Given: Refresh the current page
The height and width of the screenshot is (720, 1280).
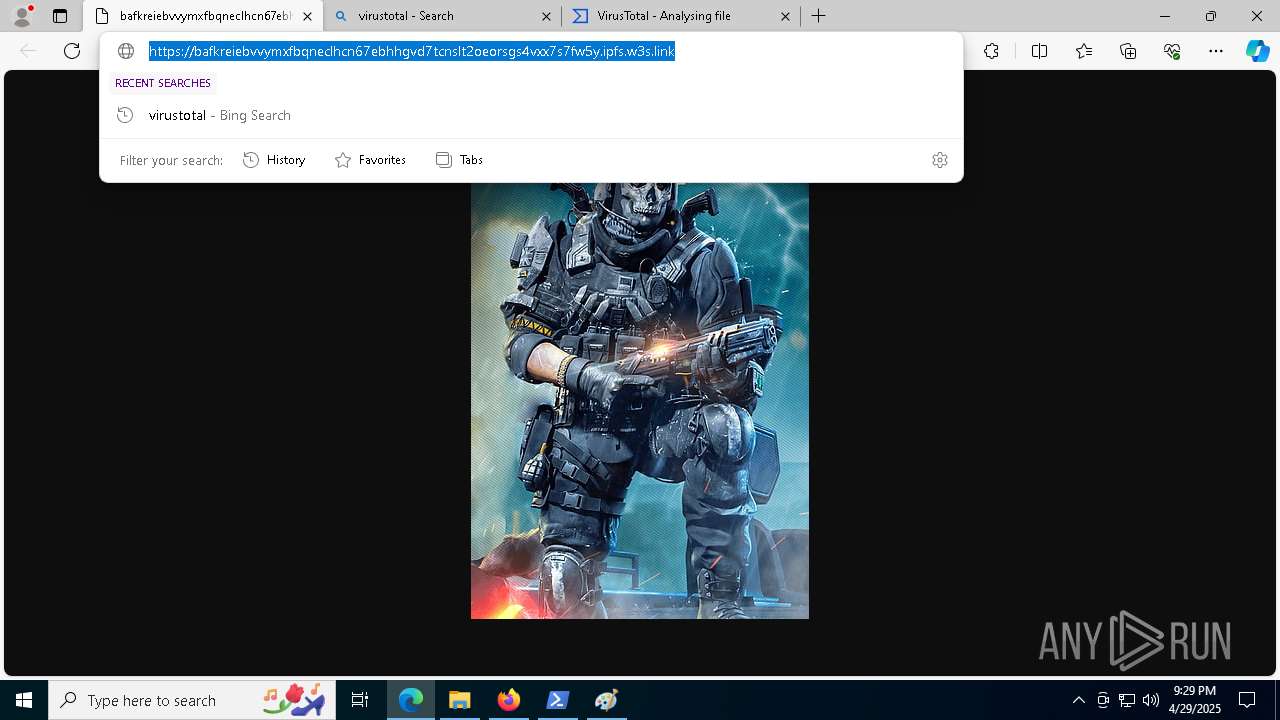Looking at the screenshot, I should (72, 51).
